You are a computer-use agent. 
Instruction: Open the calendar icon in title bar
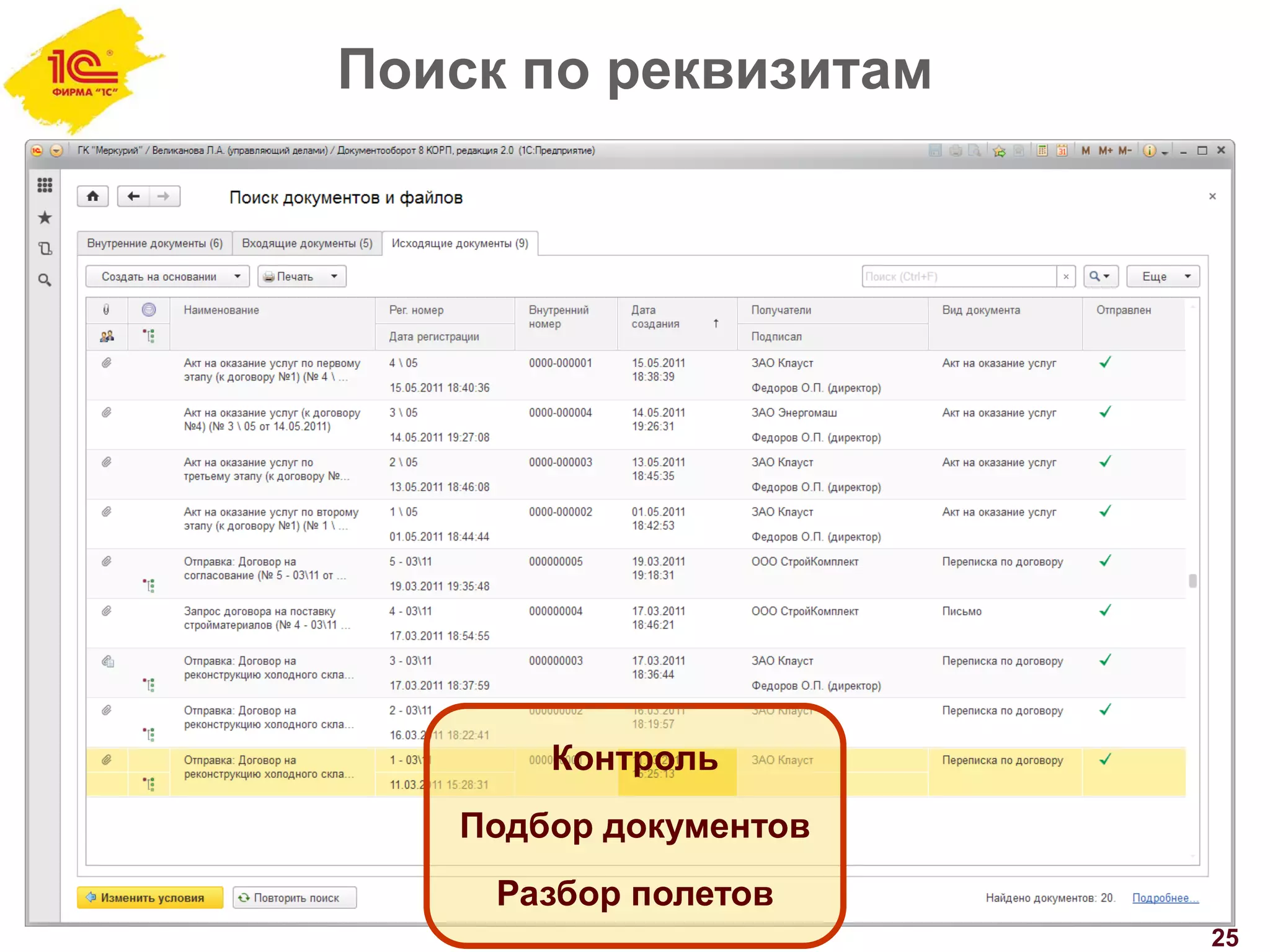coord(1062,151)
